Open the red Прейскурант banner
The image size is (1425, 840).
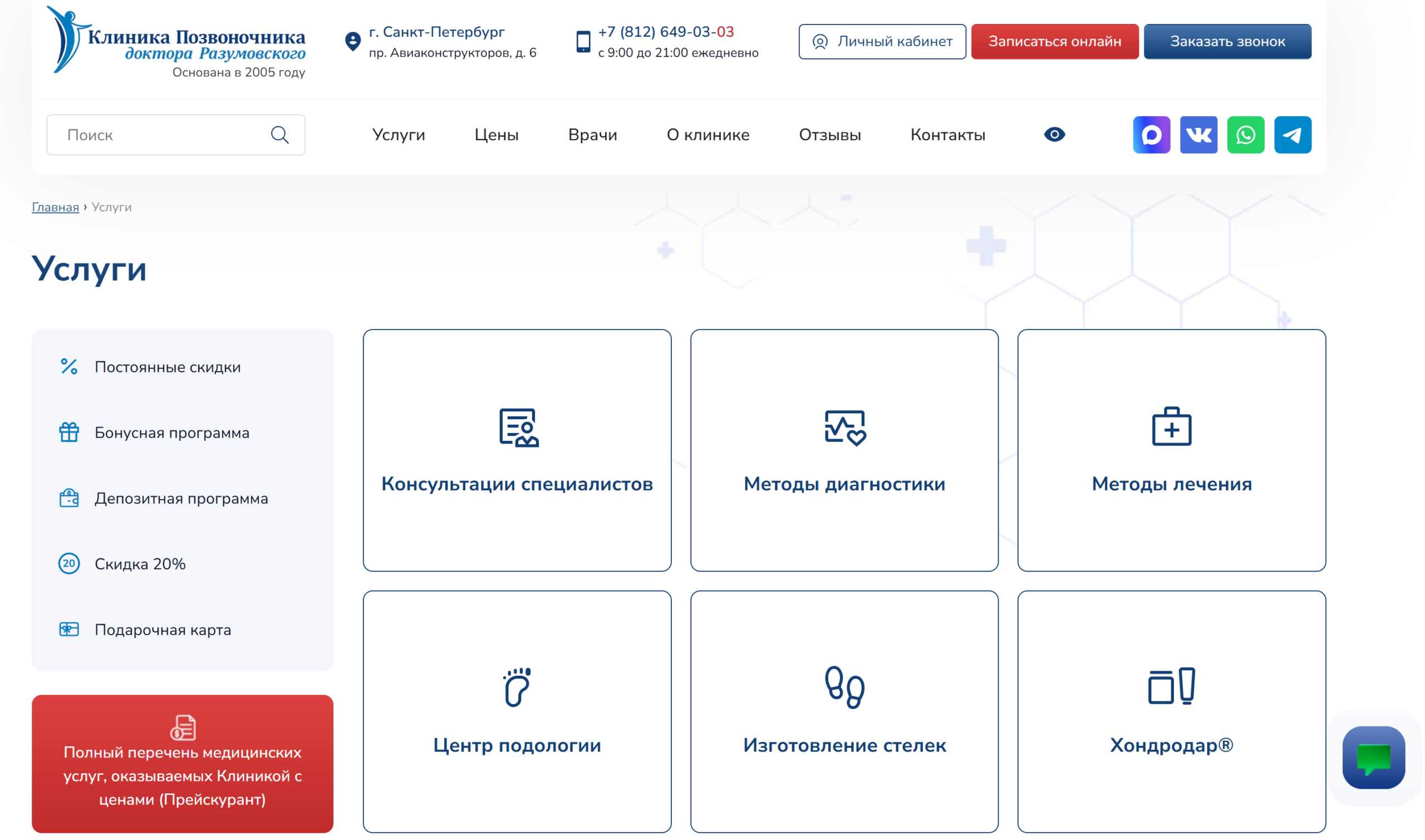pyautogui.click(x=182, y=764)
